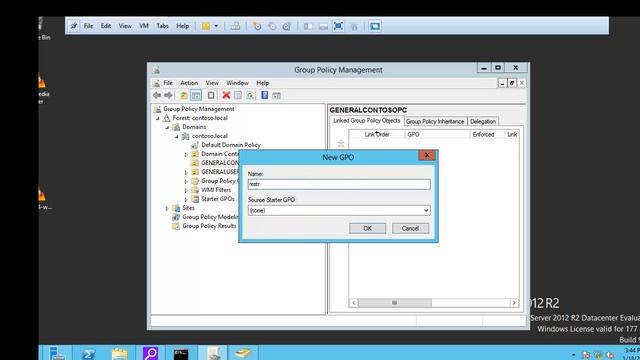
Task: Collapse the contoso.local domain node
Action: [x=177, y=136]
